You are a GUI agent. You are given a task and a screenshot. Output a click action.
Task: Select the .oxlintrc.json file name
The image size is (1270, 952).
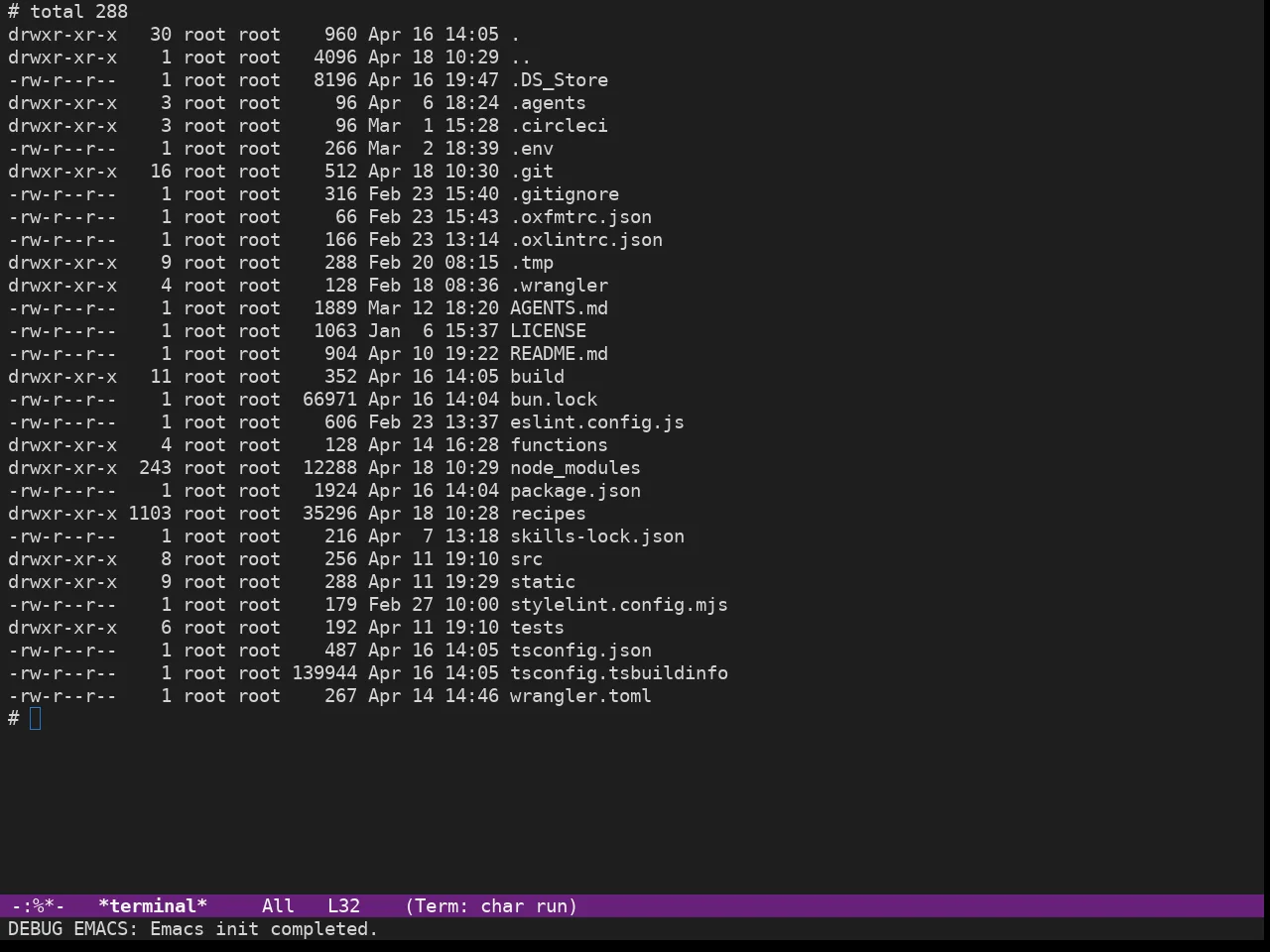586,240
